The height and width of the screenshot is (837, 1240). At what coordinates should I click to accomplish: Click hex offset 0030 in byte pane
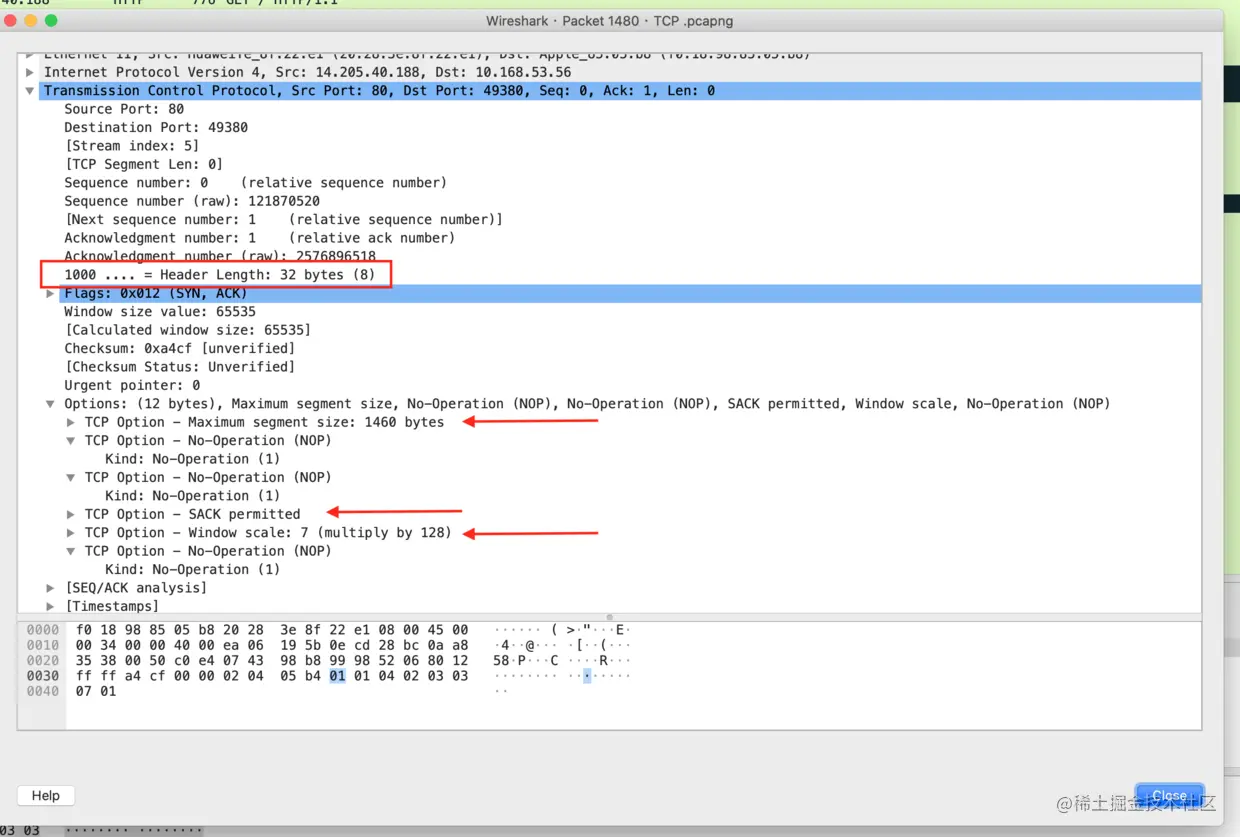43,676
